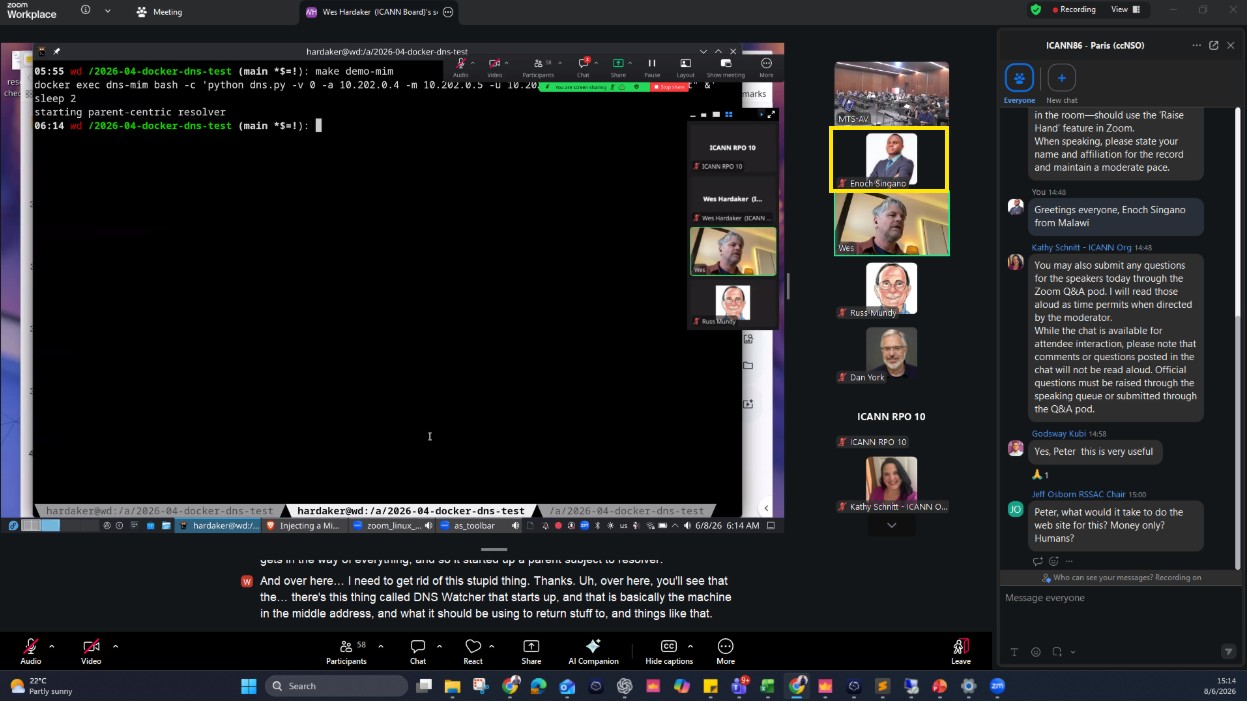The height and width of the screenshot is (702, 1248).
Task: Open Windows Start menu
Action: 248,686
